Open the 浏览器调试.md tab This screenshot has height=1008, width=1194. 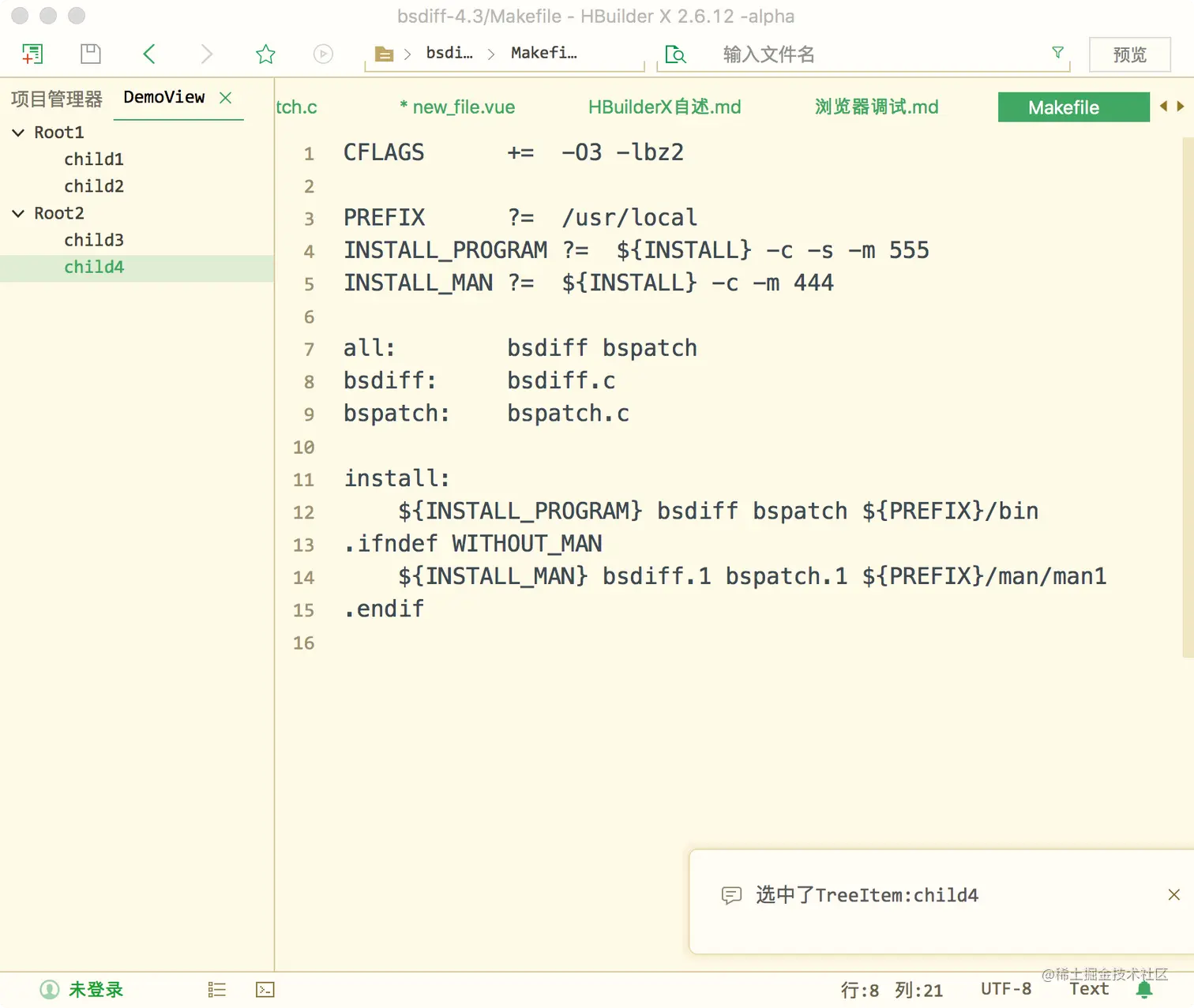877,107
